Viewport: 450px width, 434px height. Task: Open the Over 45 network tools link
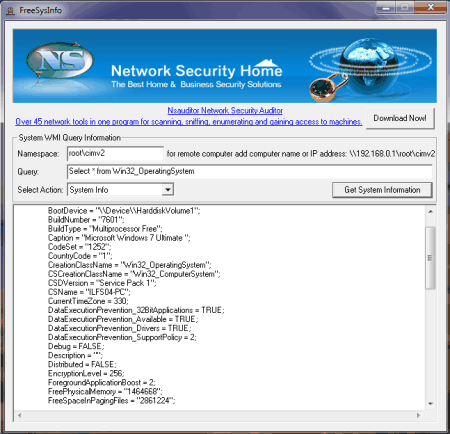pos(189,122)
